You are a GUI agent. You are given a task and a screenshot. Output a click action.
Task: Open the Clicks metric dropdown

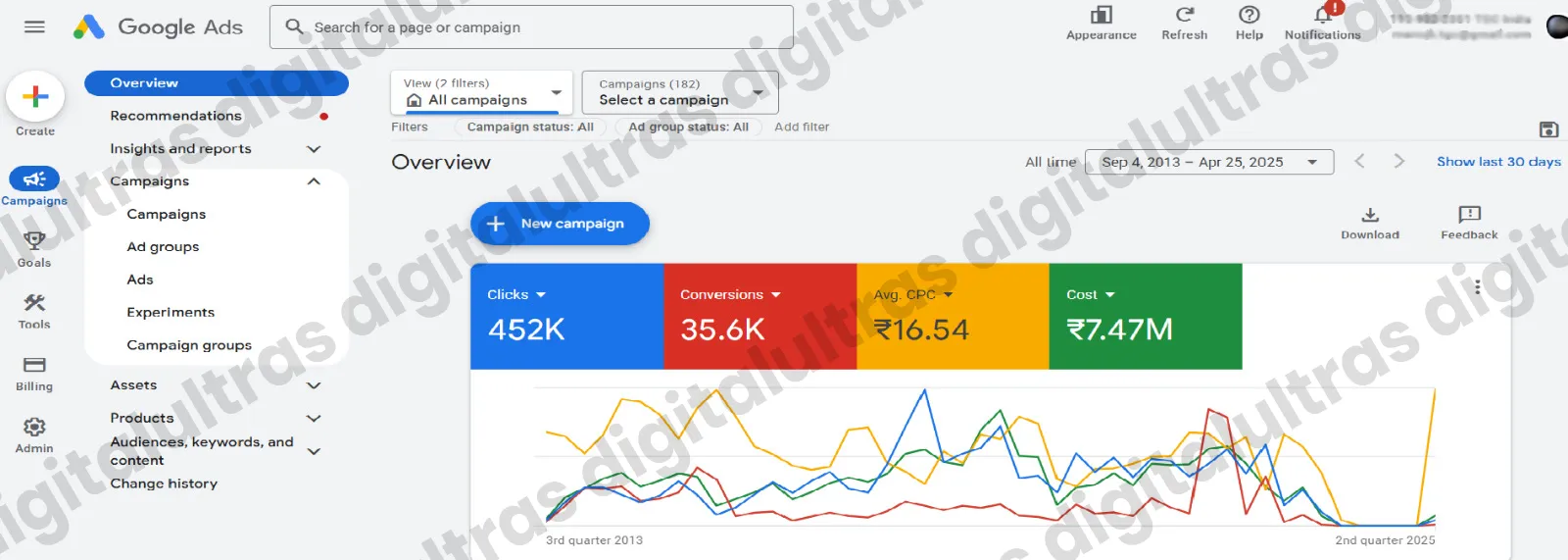541,294
